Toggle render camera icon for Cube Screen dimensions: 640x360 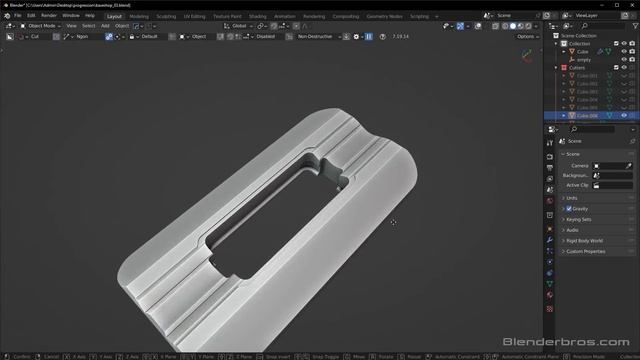[x=632, y=51]
